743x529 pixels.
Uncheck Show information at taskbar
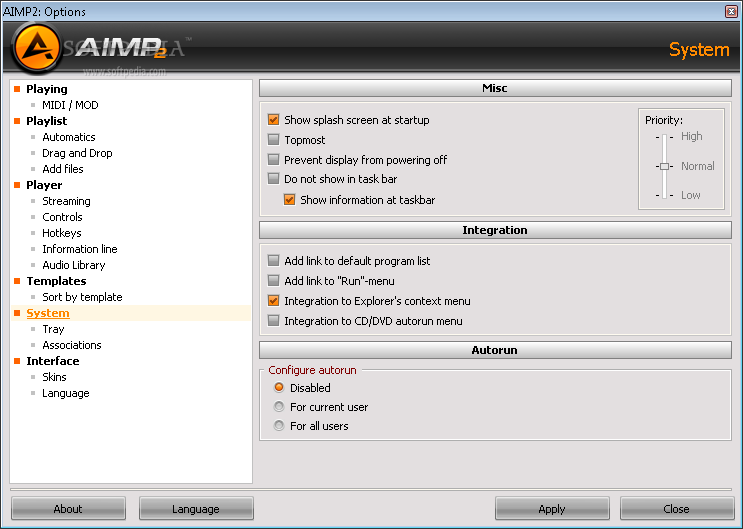[290, 200]
